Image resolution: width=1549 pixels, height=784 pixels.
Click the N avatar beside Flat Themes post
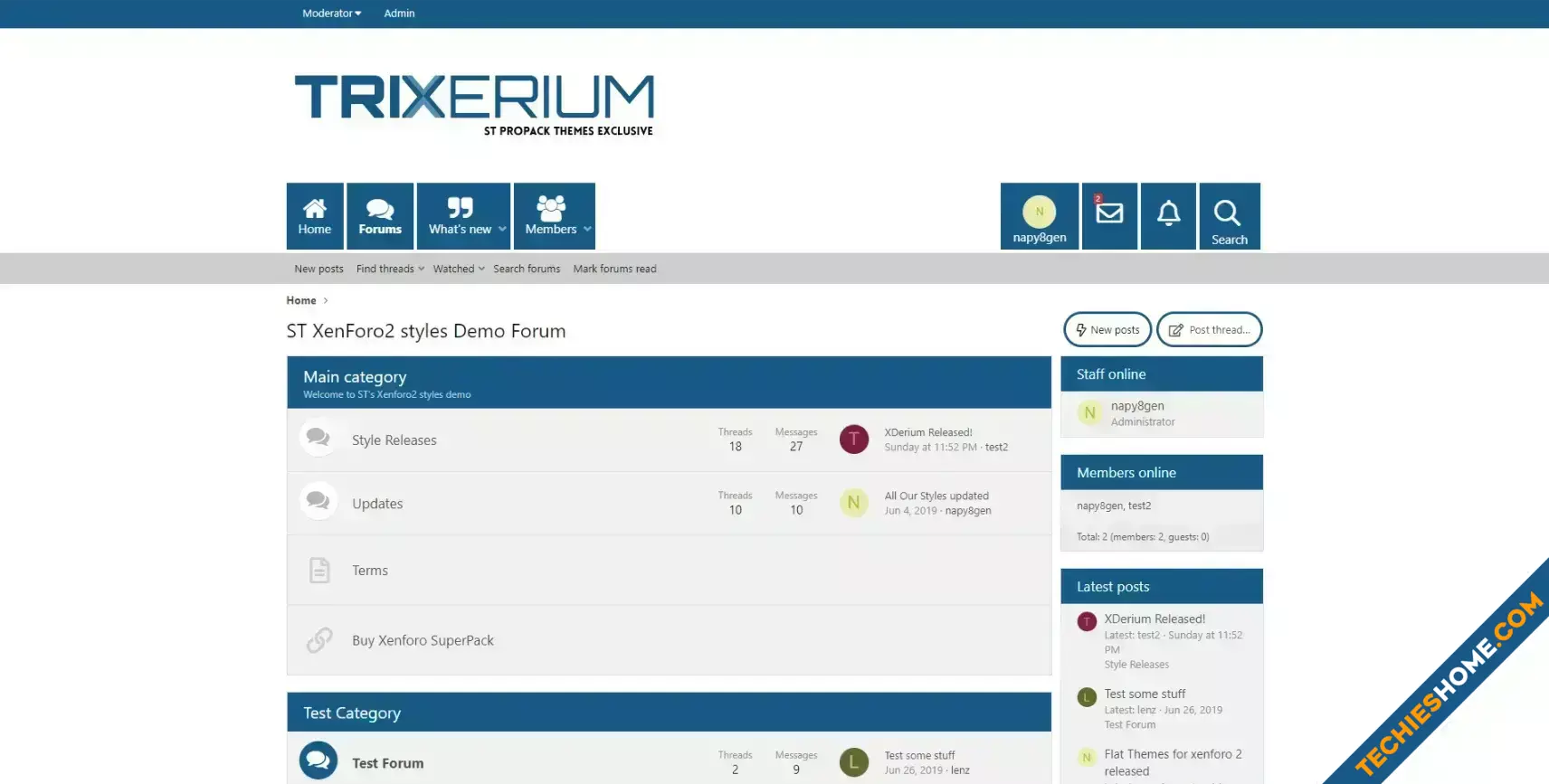pos(1087,758)
